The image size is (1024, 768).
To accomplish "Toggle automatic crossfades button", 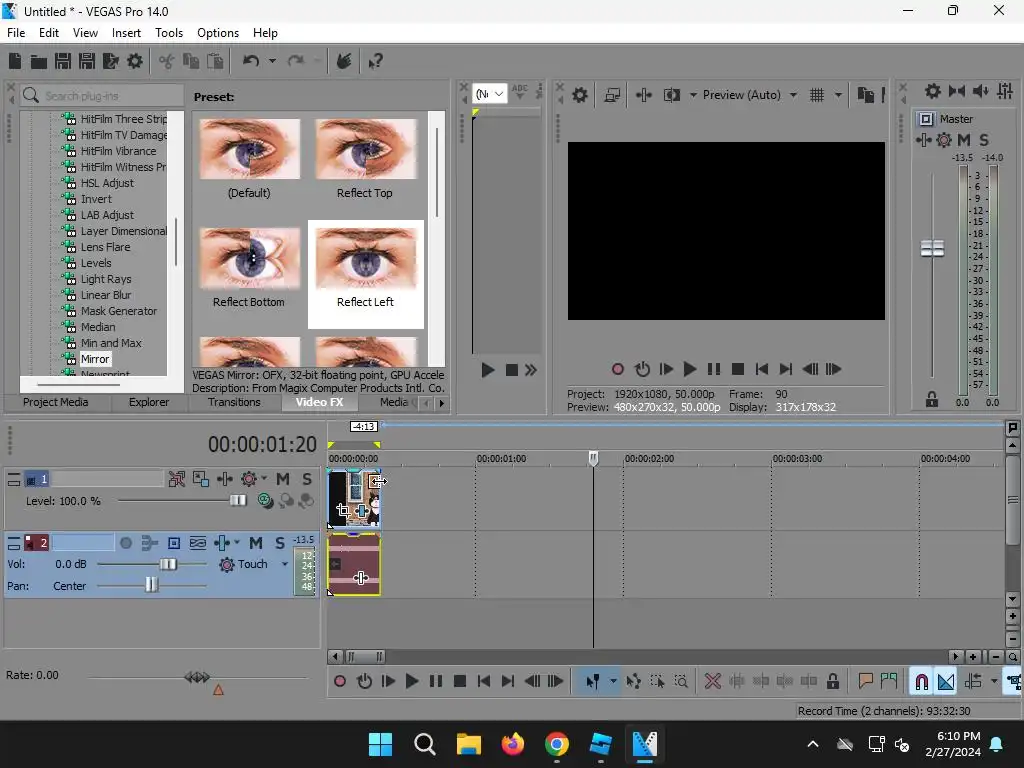I will pyautogui.click(x=946, y=681).
